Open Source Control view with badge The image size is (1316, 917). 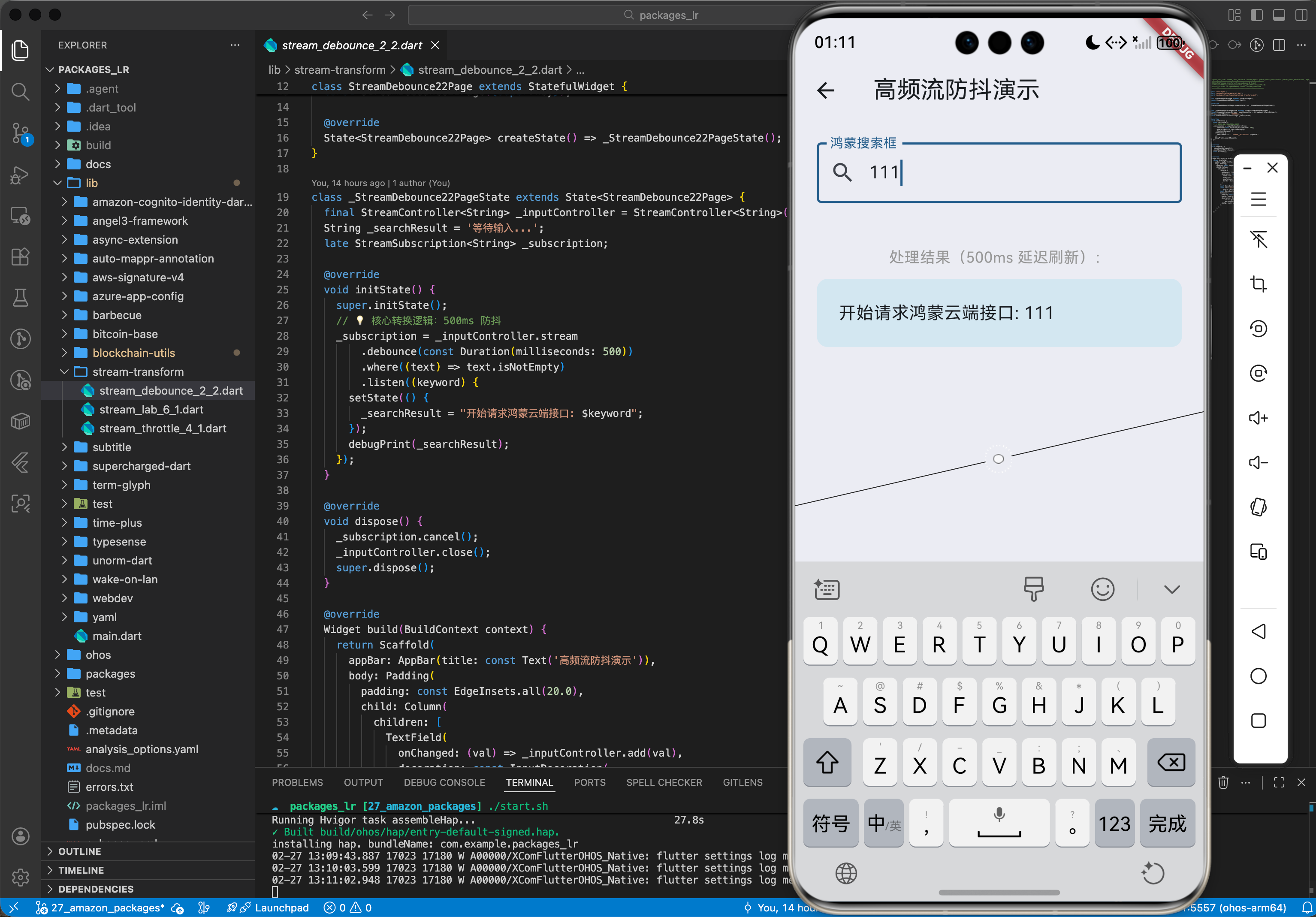click(20, 133)
